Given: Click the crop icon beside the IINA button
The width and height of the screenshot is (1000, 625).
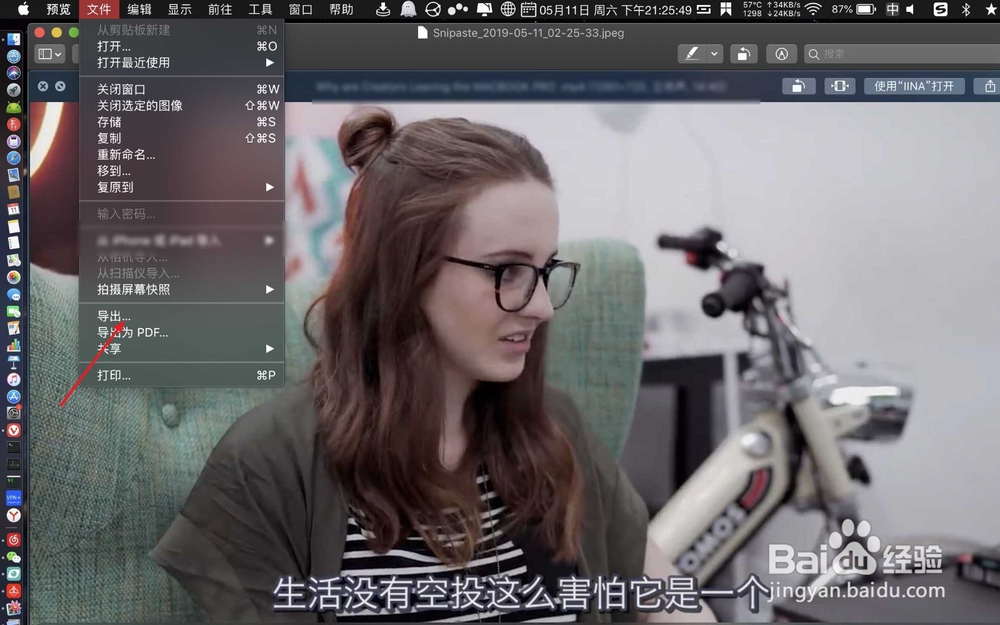Looking at the screenshot, I should click(840, 86).
